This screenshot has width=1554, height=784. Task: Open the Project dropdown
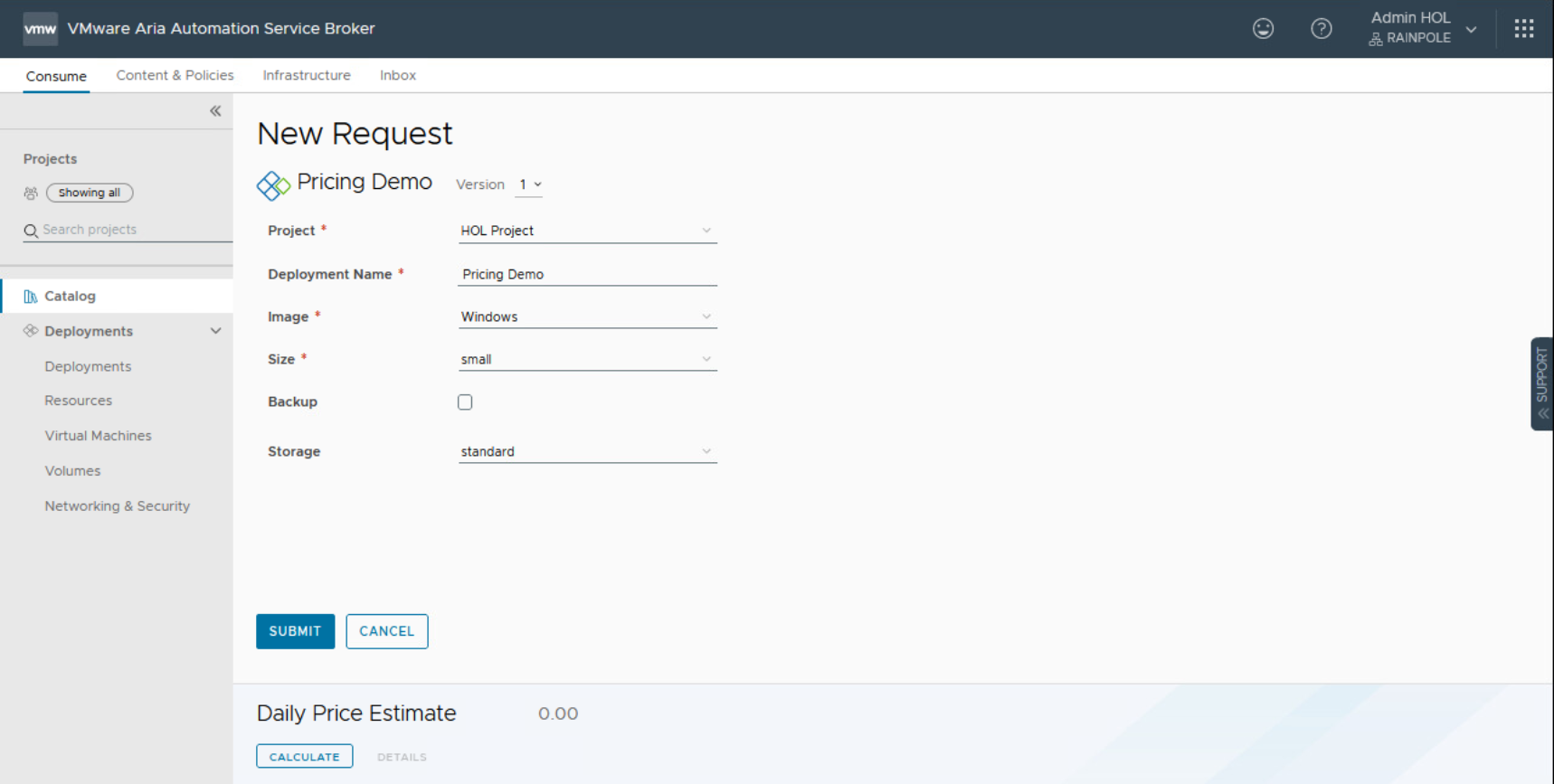click(x=586, y=231)
